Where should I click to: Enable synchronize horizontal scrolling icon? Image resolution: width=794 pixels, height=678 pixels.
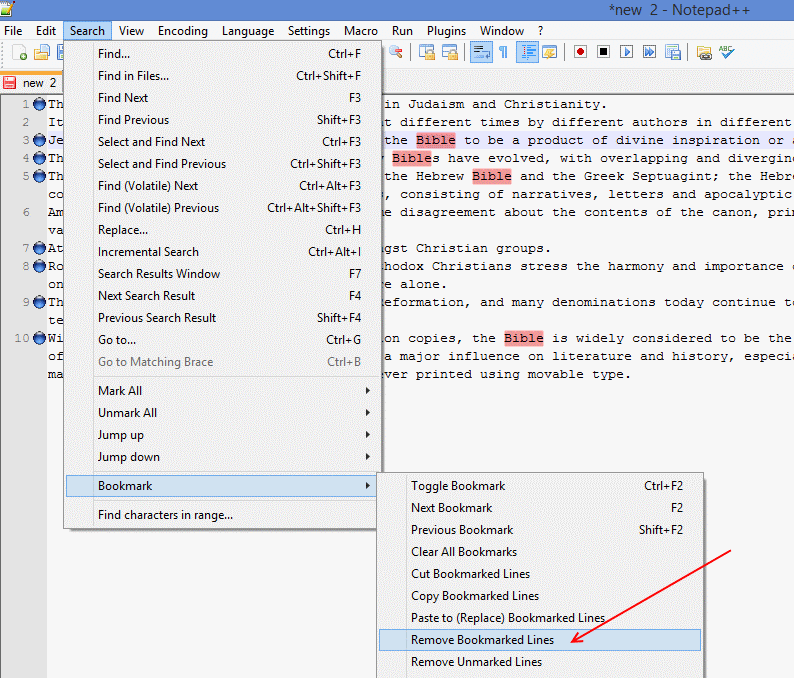pos(450,52)
